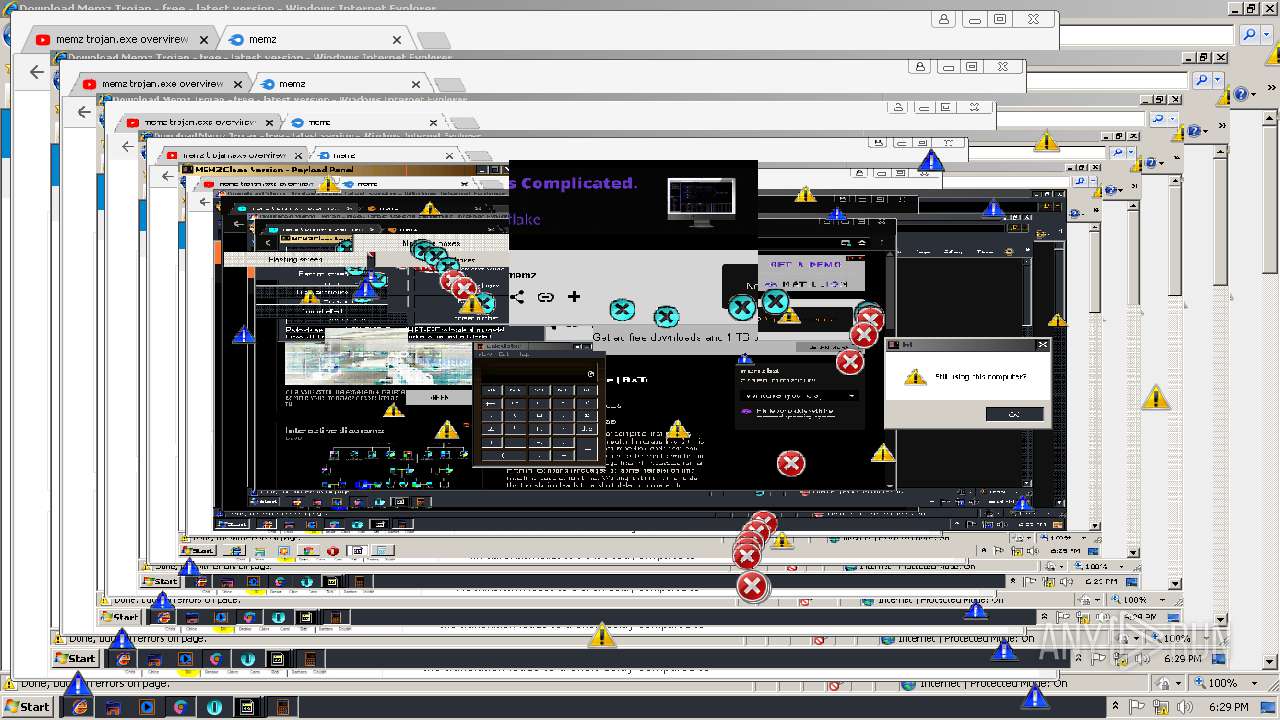Open Internet Explorer icon on bottom-most taskbar
Screen dimensions: 1280x720
click(79, 707)
